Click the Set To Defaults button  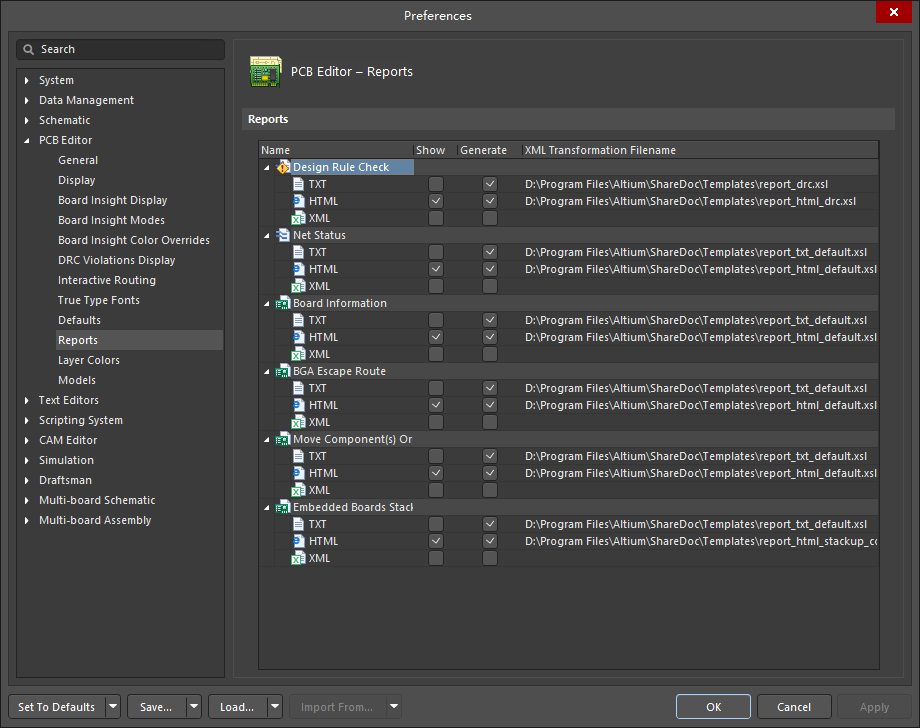[57, 707]
